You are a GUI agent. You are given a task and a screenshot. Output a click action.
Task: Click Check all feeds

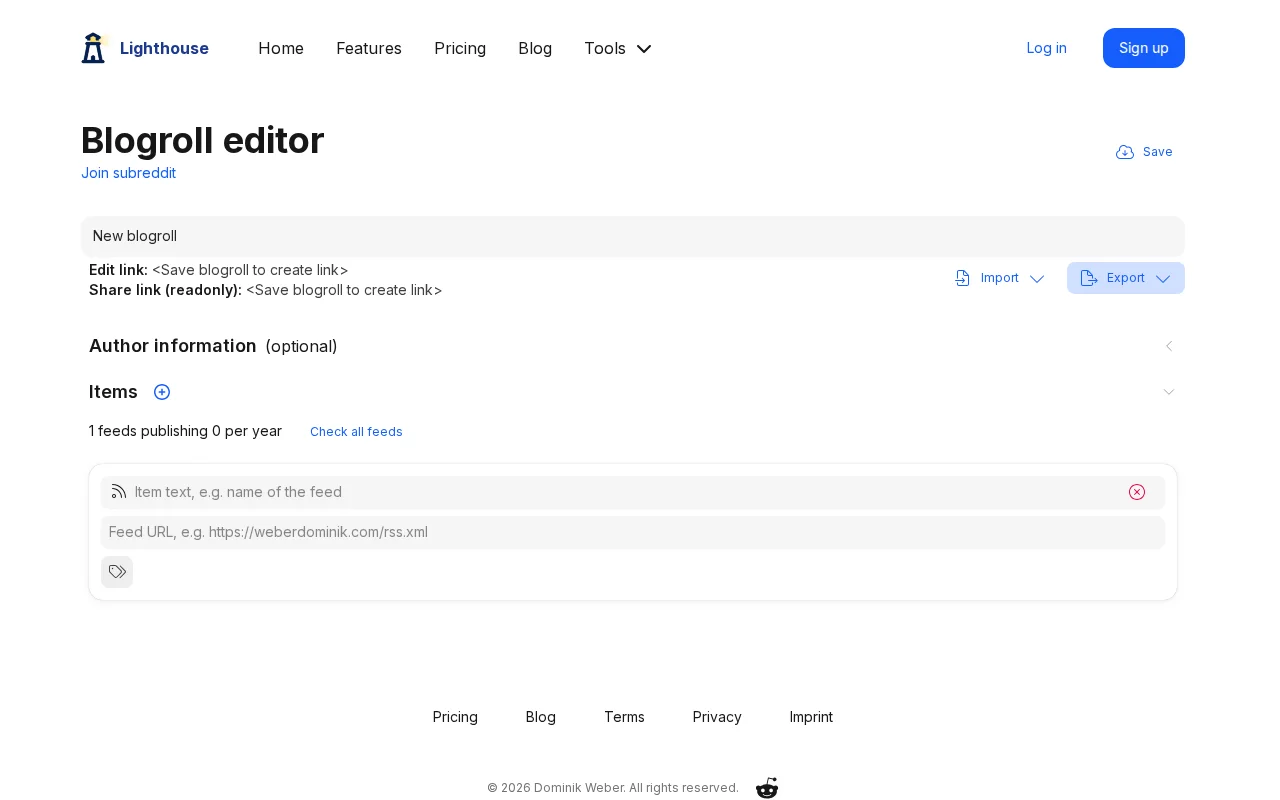click(x=356, y=432)
